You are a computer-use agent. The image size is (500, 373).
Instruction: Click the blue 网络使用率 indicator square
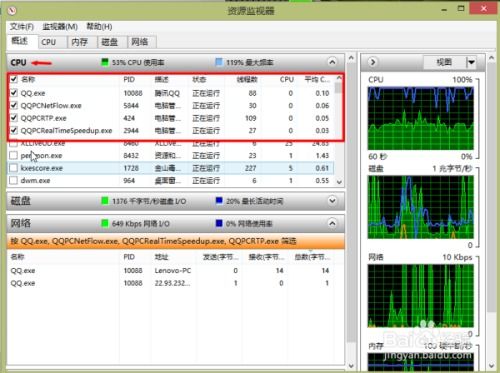(x=219, y=223)
